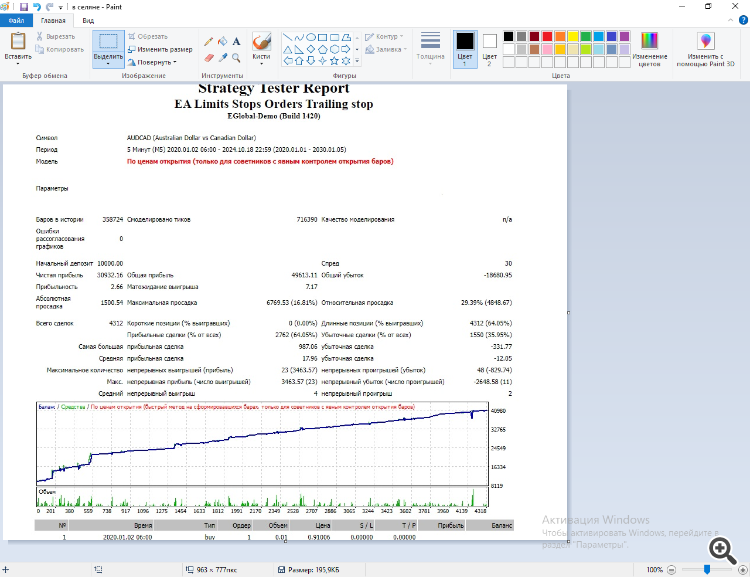Viewport: 750px width, 577px height.
Task: Choose the Six-point star shape
Action: [x=346, y=61]
